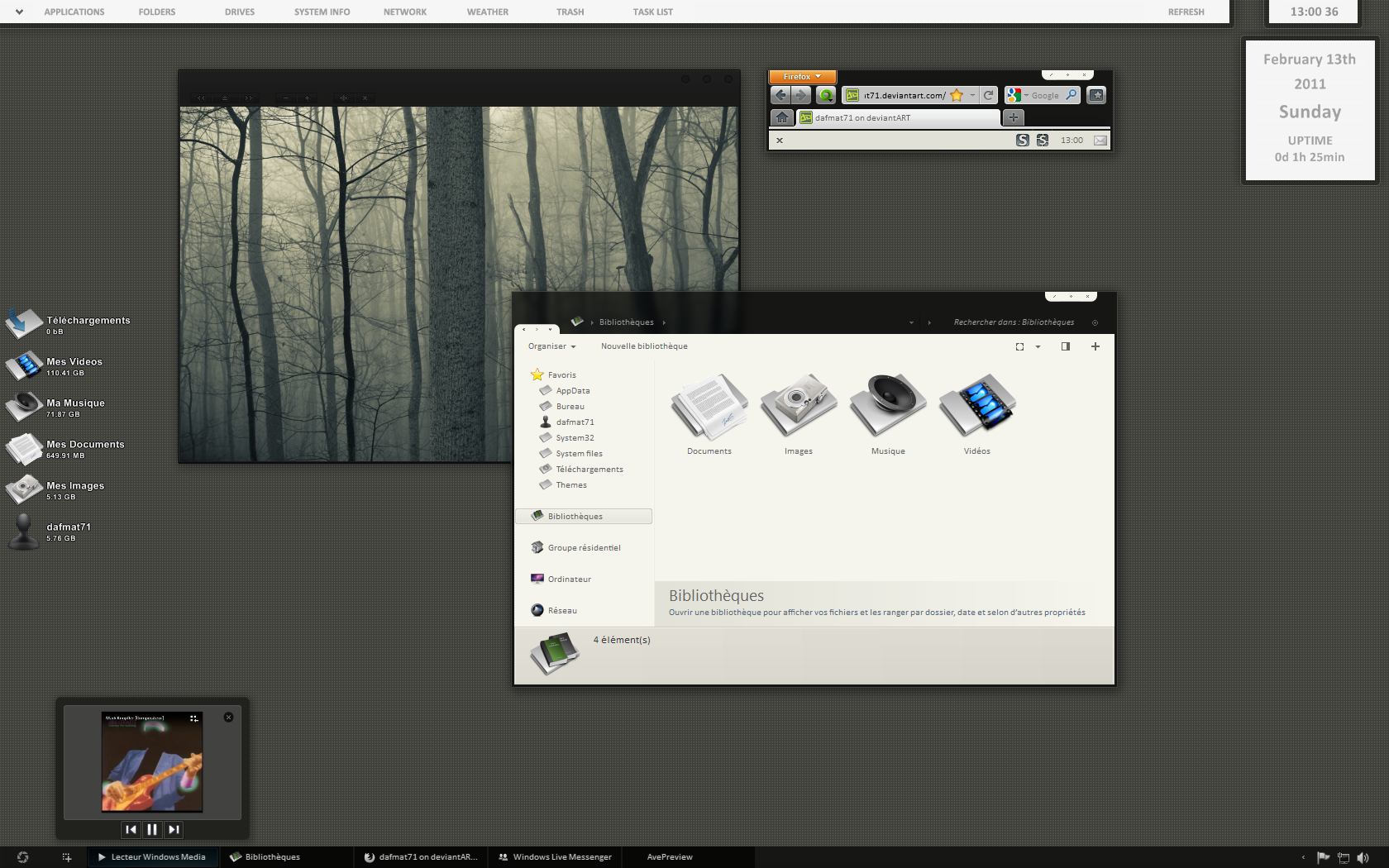Open Téléchargements in Explorer sidebar
Screen dimensions: 1389x868
[581, 469]
